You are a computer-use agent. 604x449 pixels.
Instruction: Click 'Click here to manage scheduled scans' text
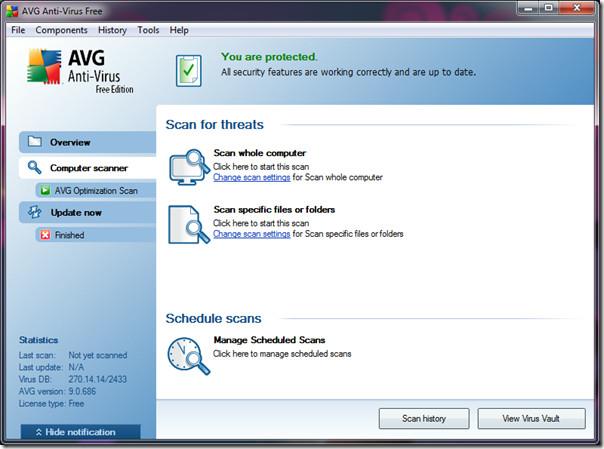(x=282, y=354)
